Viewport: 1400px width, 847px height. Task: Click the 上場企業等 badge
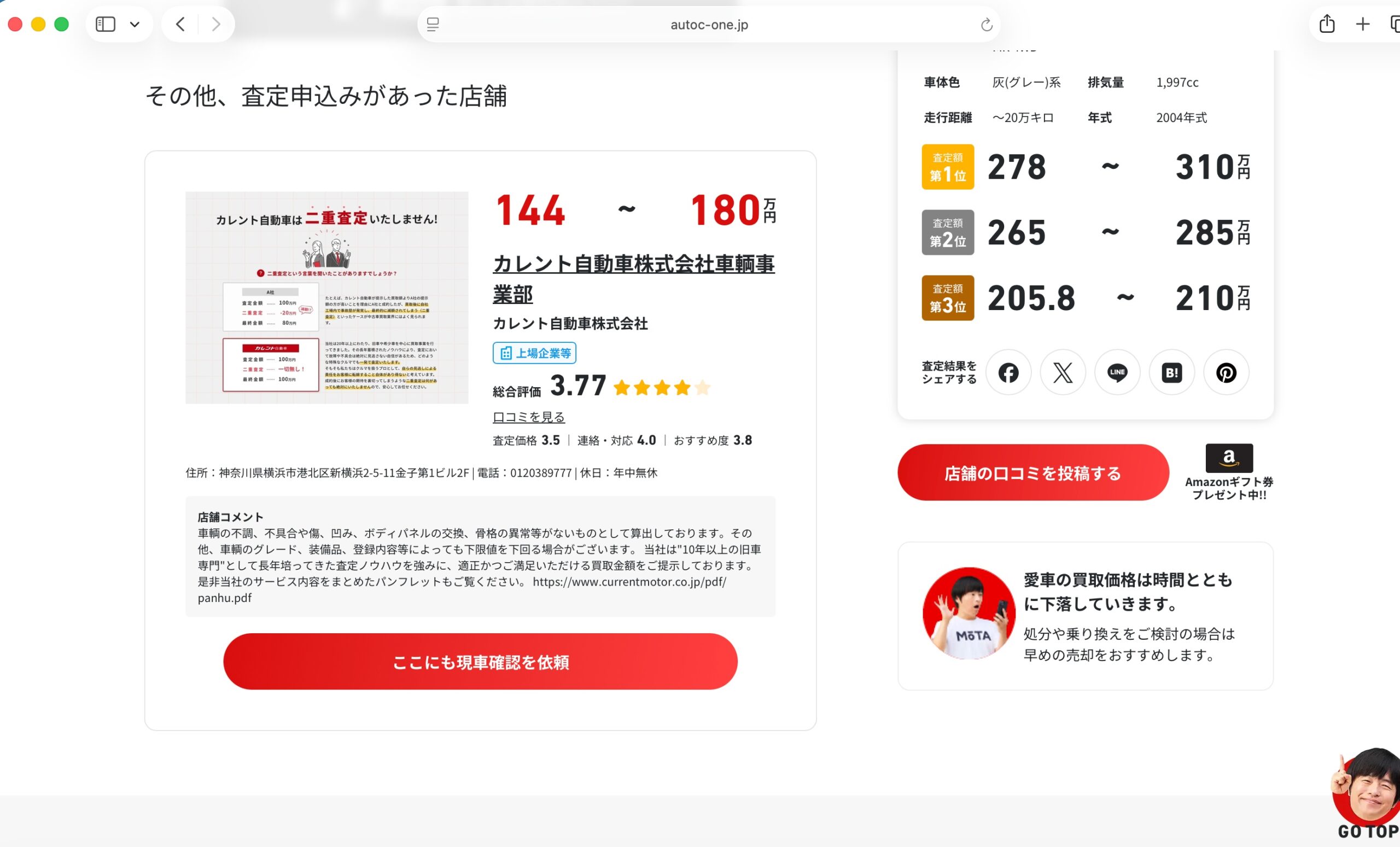535,353
